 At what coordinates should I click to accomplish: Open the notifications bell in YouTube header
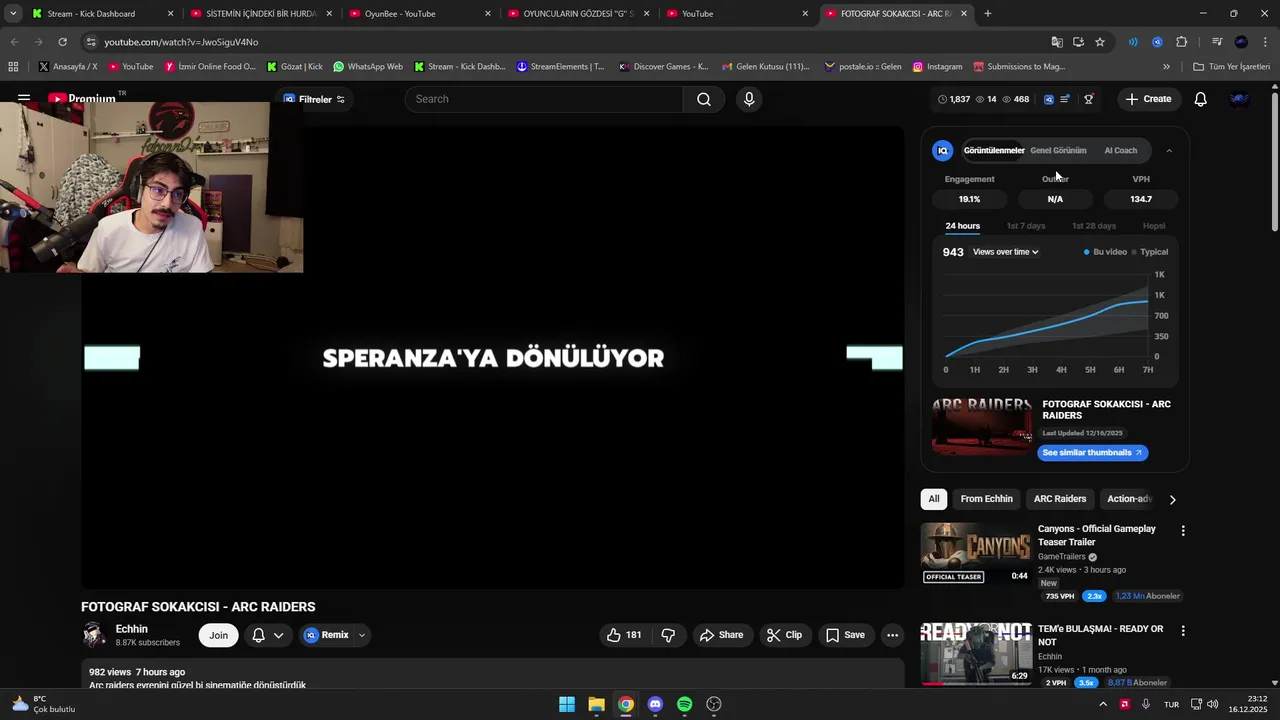point(1200,99)
